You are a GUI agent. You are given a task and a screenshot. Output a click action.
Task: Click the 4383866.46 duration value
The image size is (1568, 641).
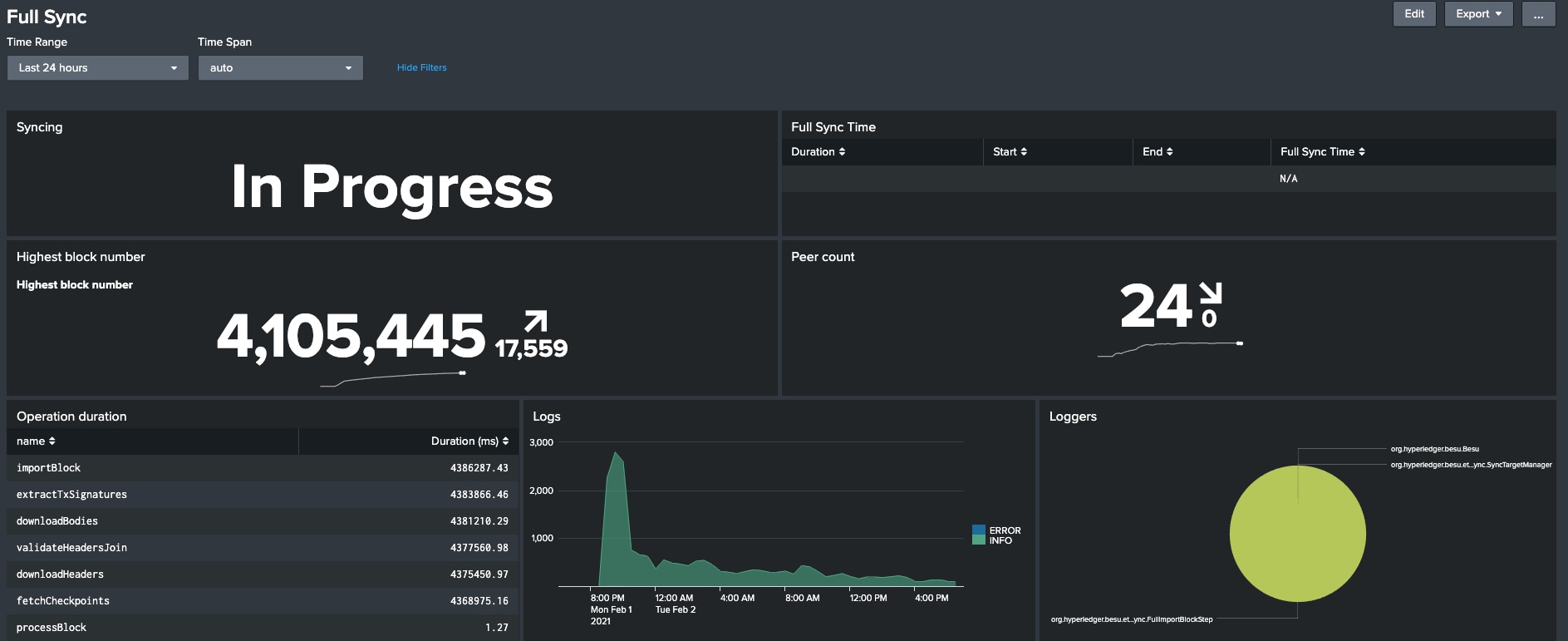pos(479,495)
